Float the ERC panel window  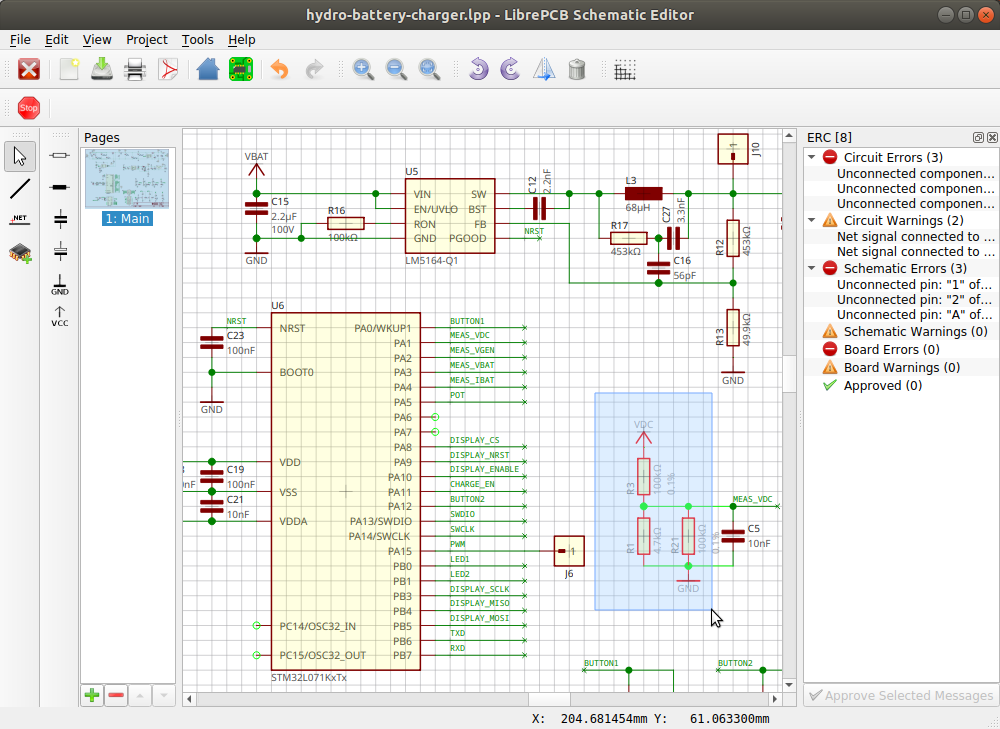point(978,137)
